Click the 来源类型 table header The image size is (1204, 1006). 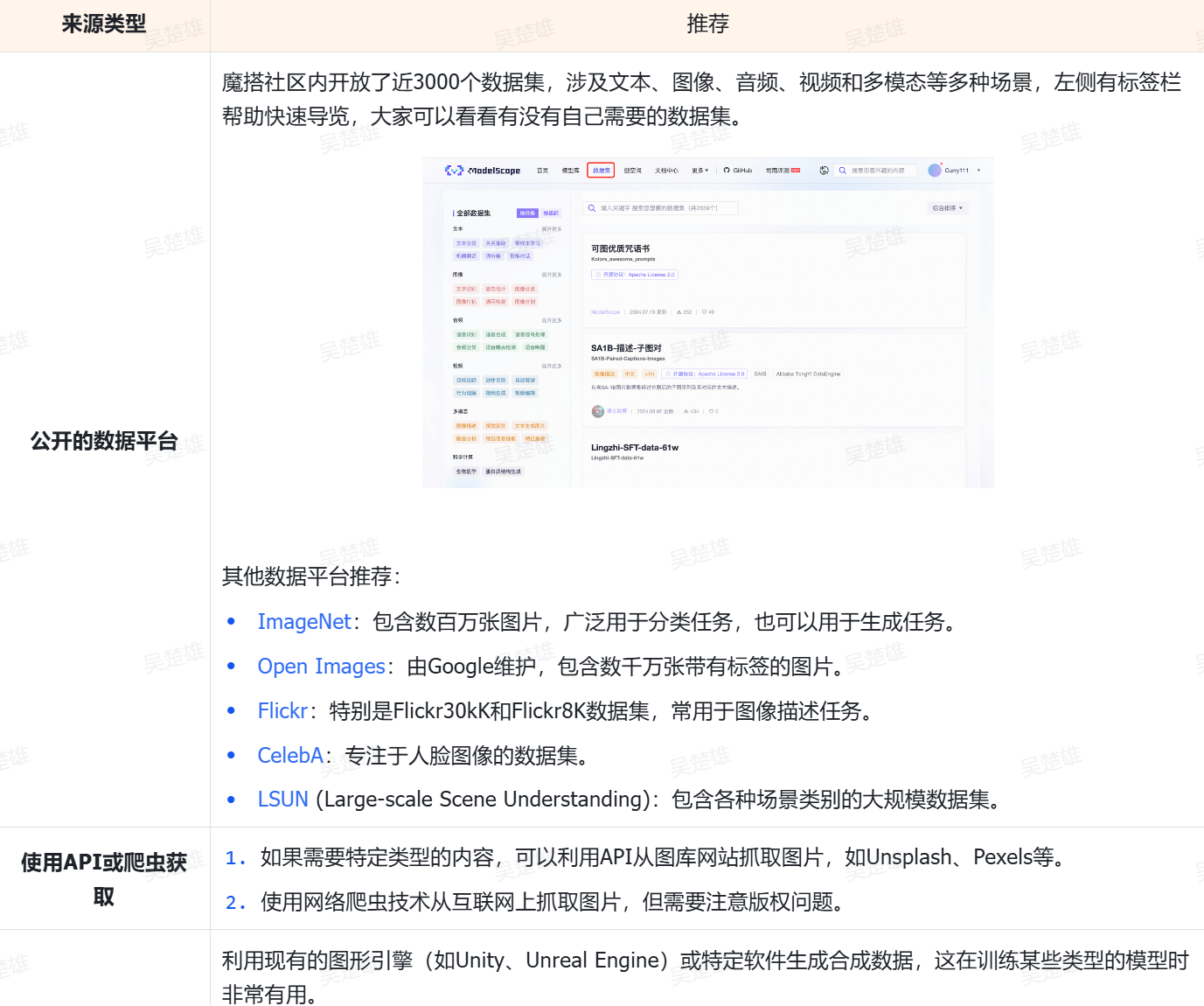tap(104, 24)
